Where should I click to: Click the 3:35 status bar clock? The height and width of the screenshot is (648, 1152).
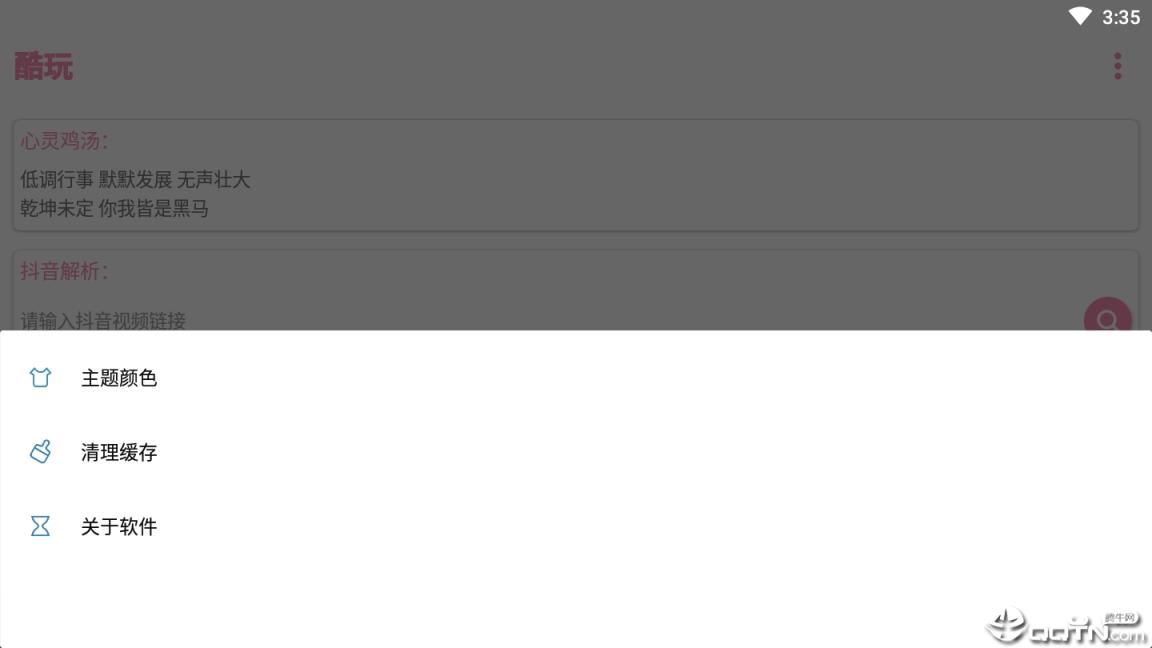[1121, 17]
